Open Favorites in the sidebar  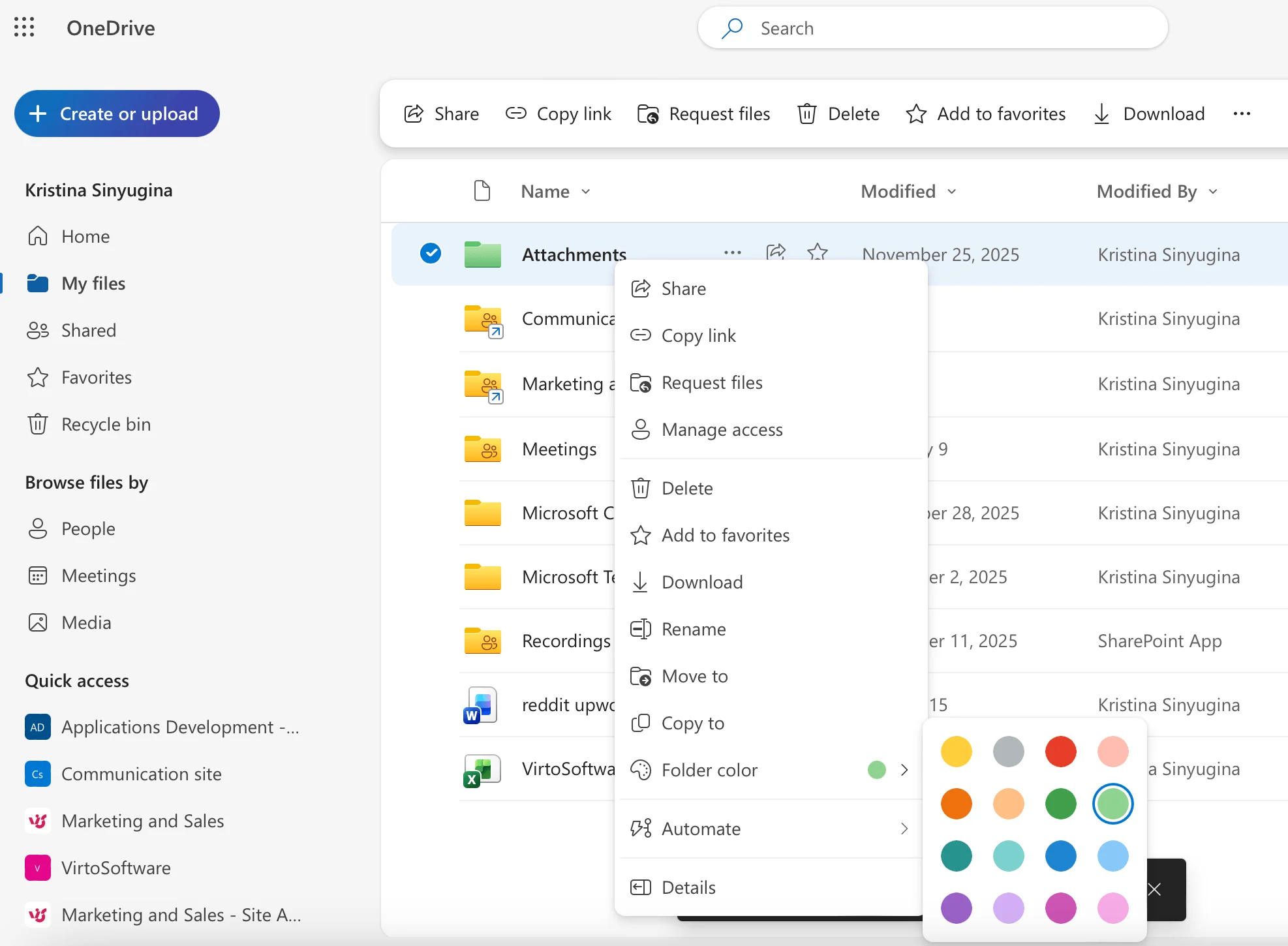tap(79, 377)
